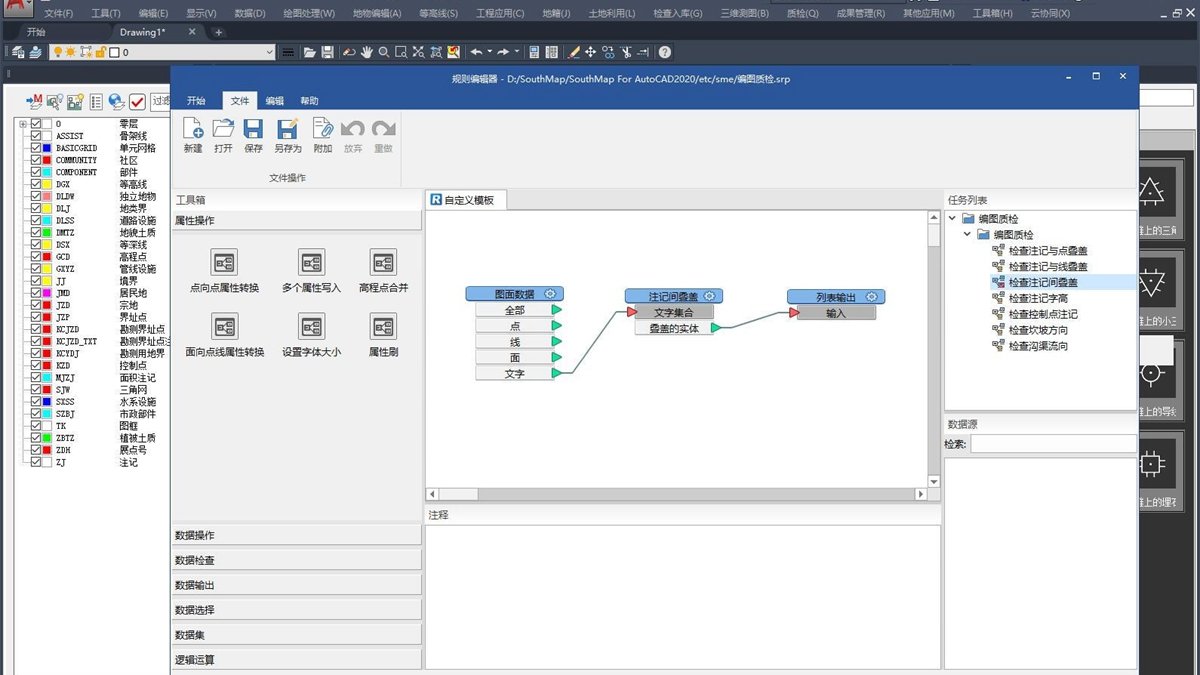Open the 图面数据 node settings gear
The height and width of the screenshot is (675, 1200).
coord(550,294)
